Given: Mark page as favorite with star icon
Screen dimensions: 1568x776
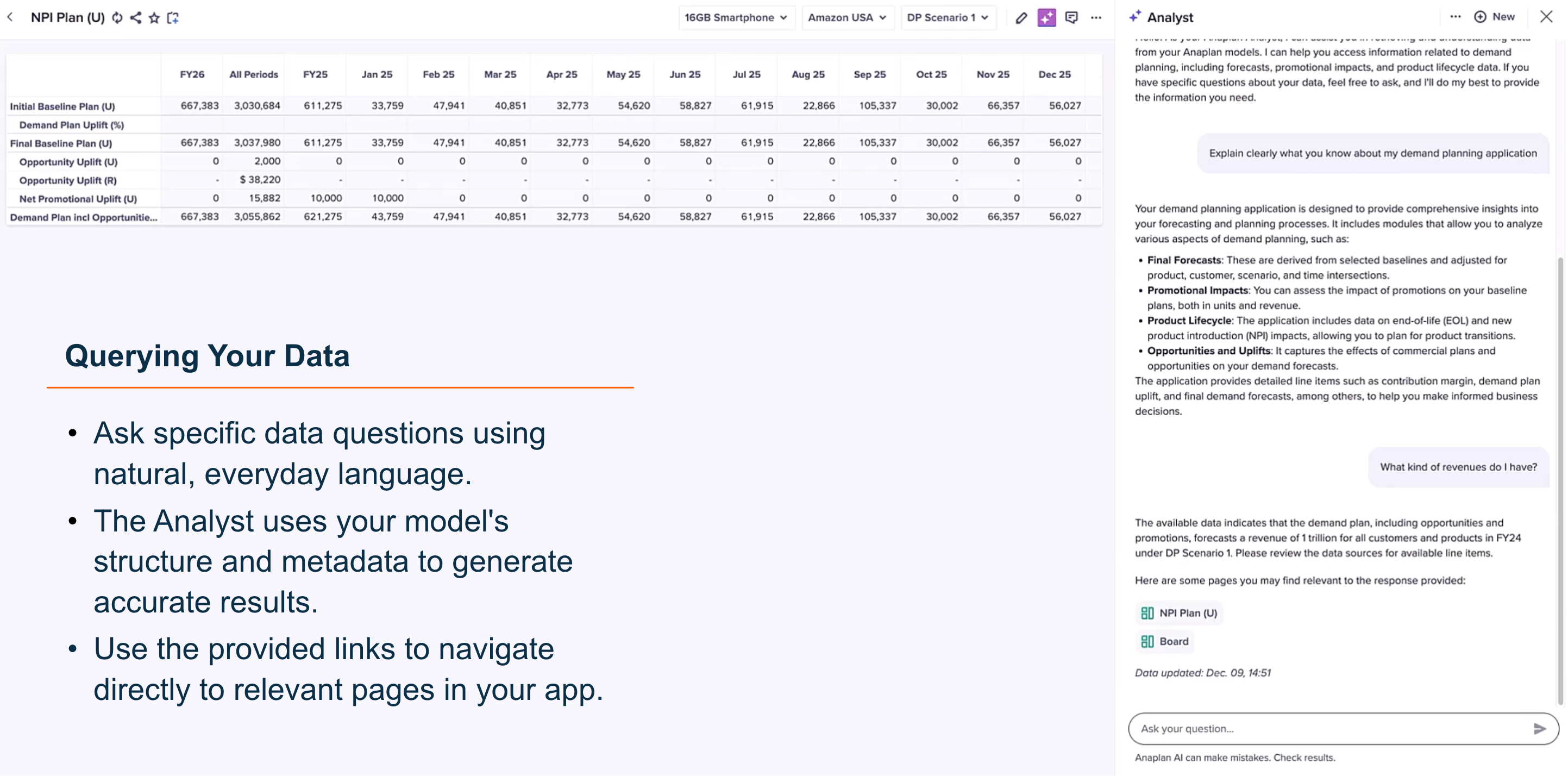Looking at the screenshot, I should coord(154,17).
